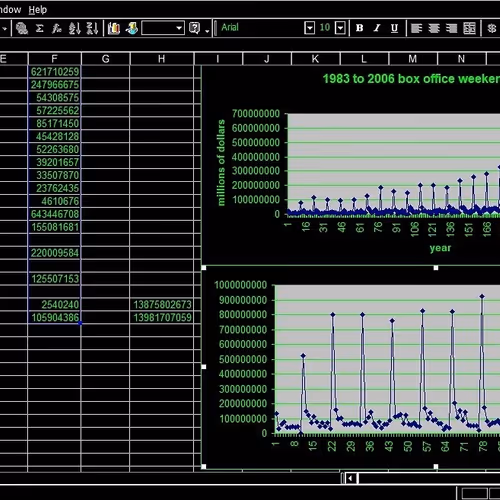500x500 pixels.
Task: Sort descending with the Z-A icon
Action: [x=92, y=28]
